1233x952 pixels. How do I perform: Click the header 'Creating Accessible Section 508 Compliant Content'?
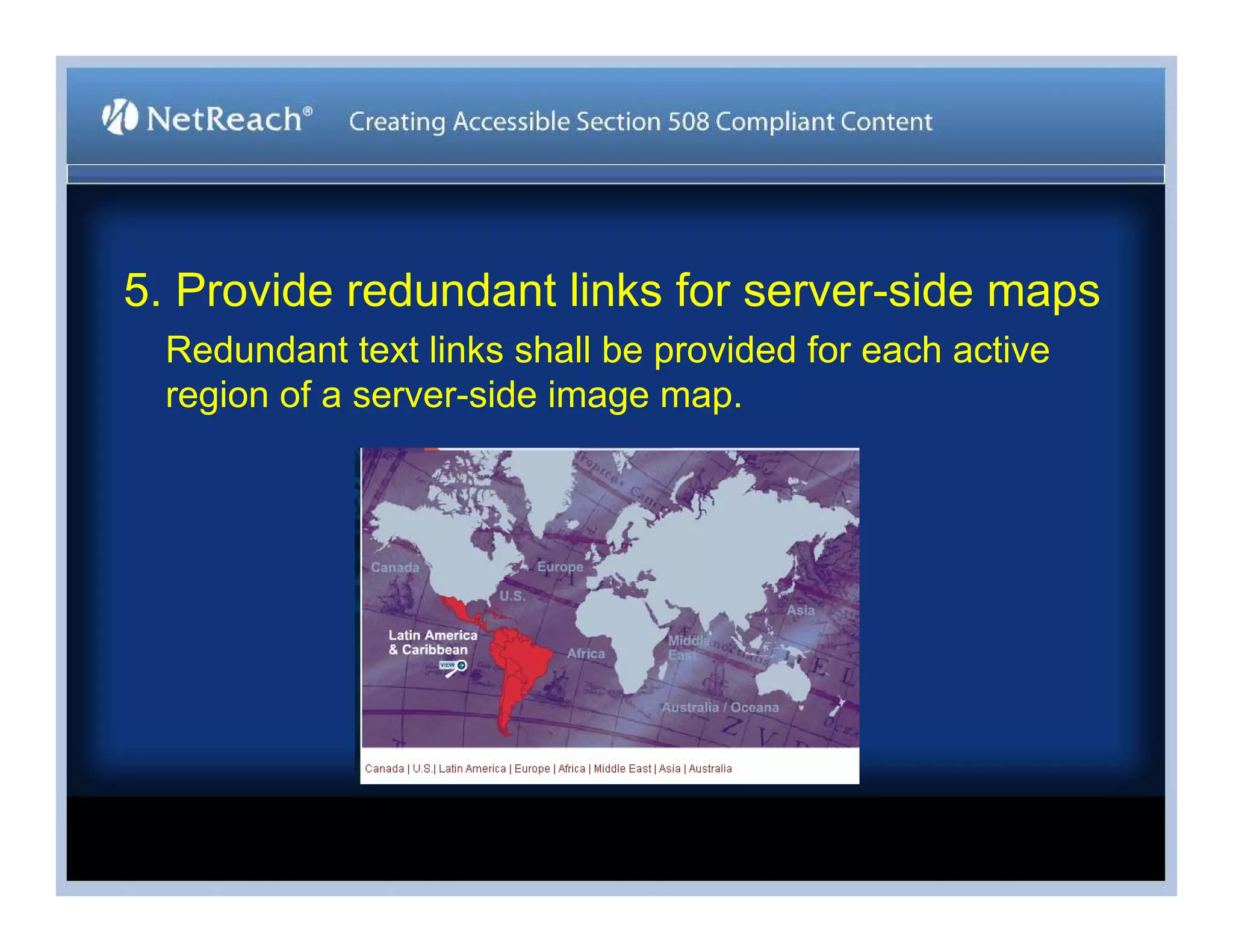pos(641,122)
